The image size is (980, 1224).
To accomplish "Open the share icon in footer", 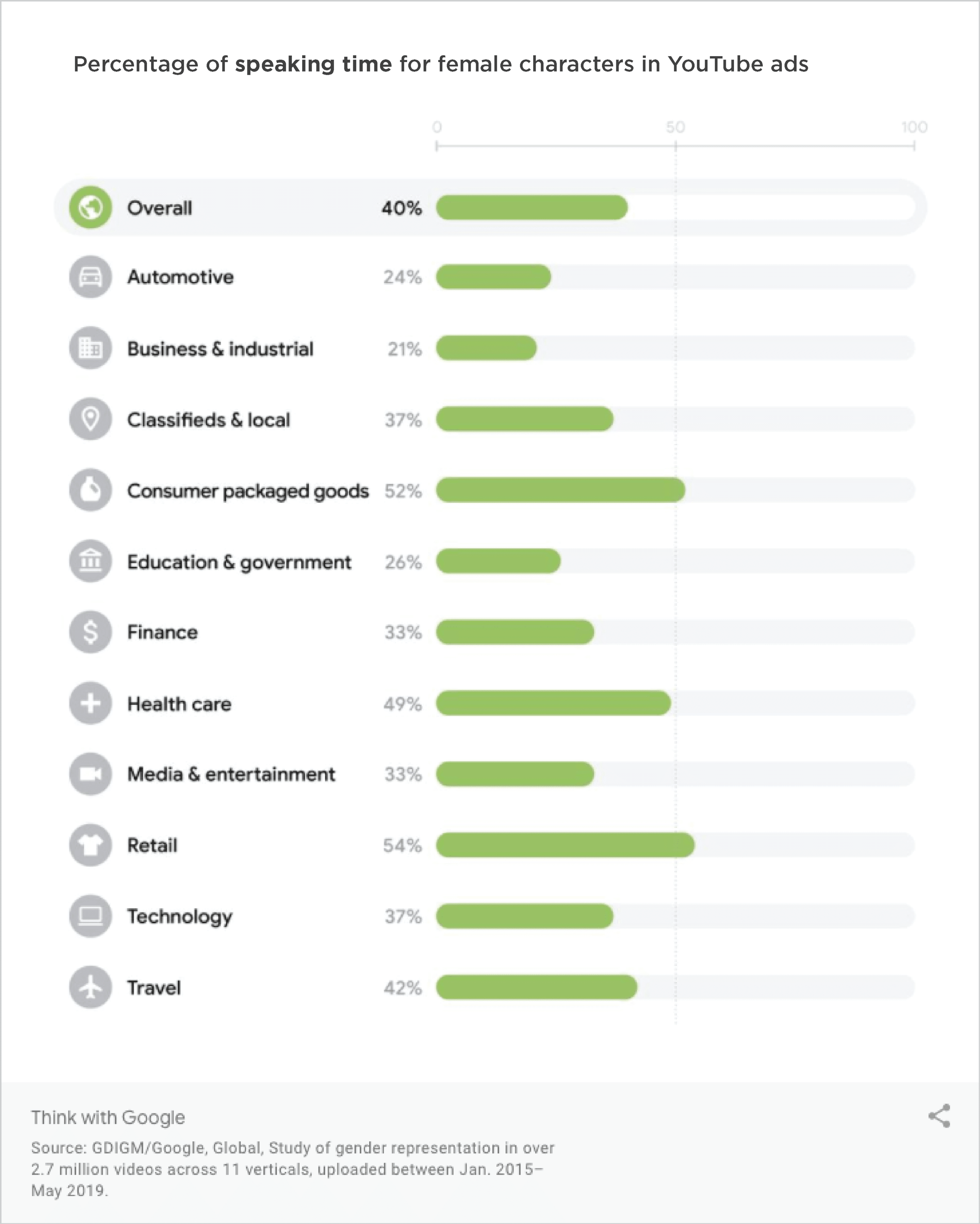I will pyautogui.click(x=940, y=1116).
